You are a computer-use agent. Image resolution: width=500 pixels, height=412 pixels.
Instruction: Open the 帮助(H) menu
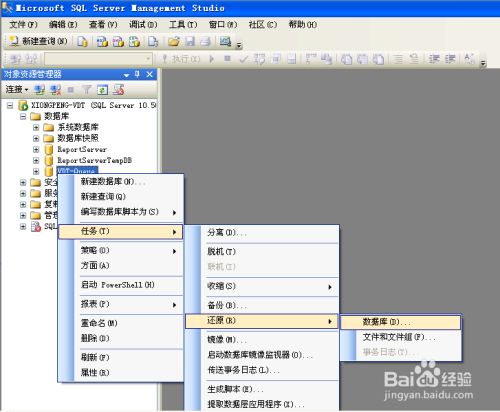pos(303,24)
